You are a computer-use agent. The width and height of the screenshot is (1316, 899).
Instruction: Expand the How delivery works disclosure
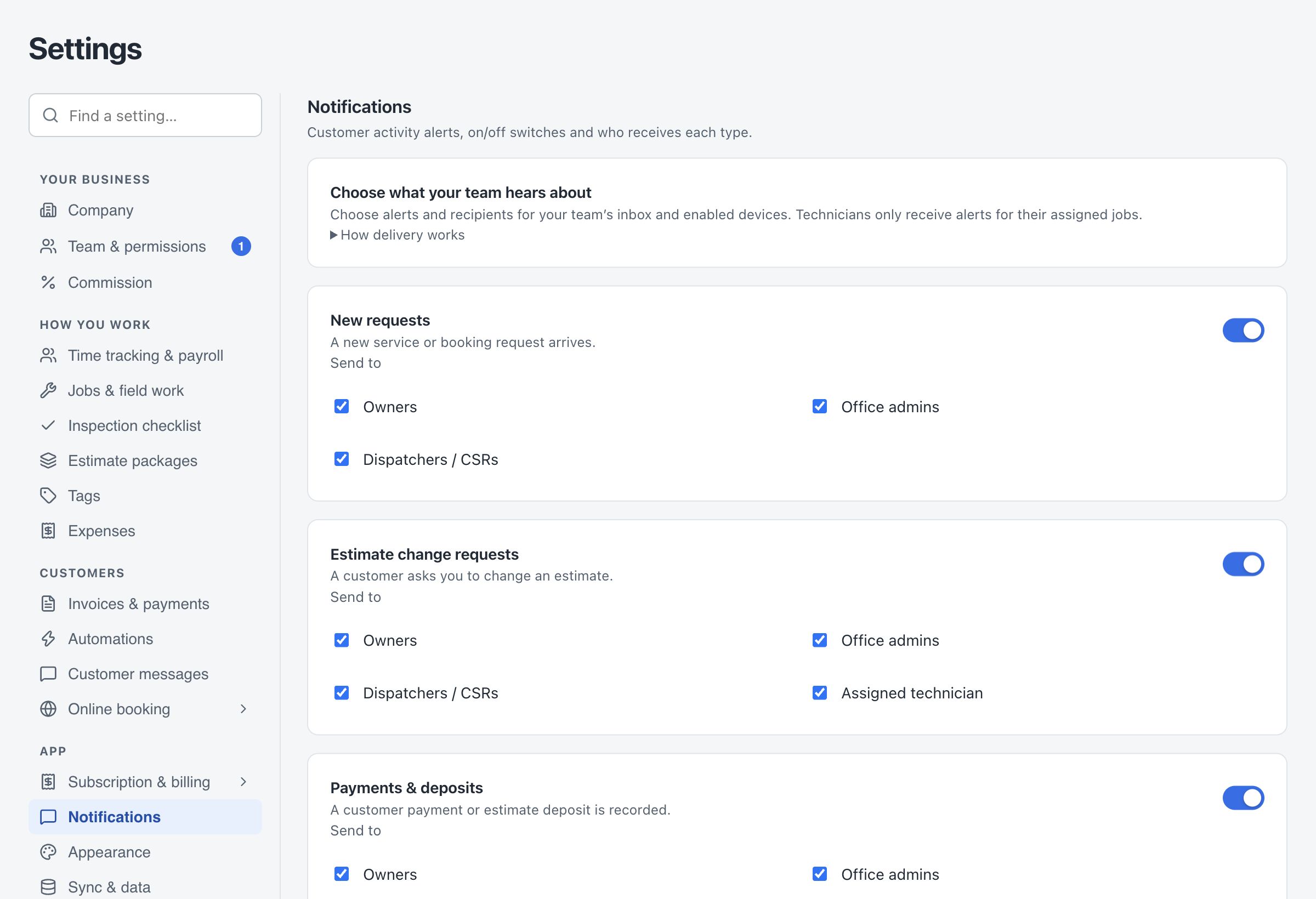pos(397,235)
